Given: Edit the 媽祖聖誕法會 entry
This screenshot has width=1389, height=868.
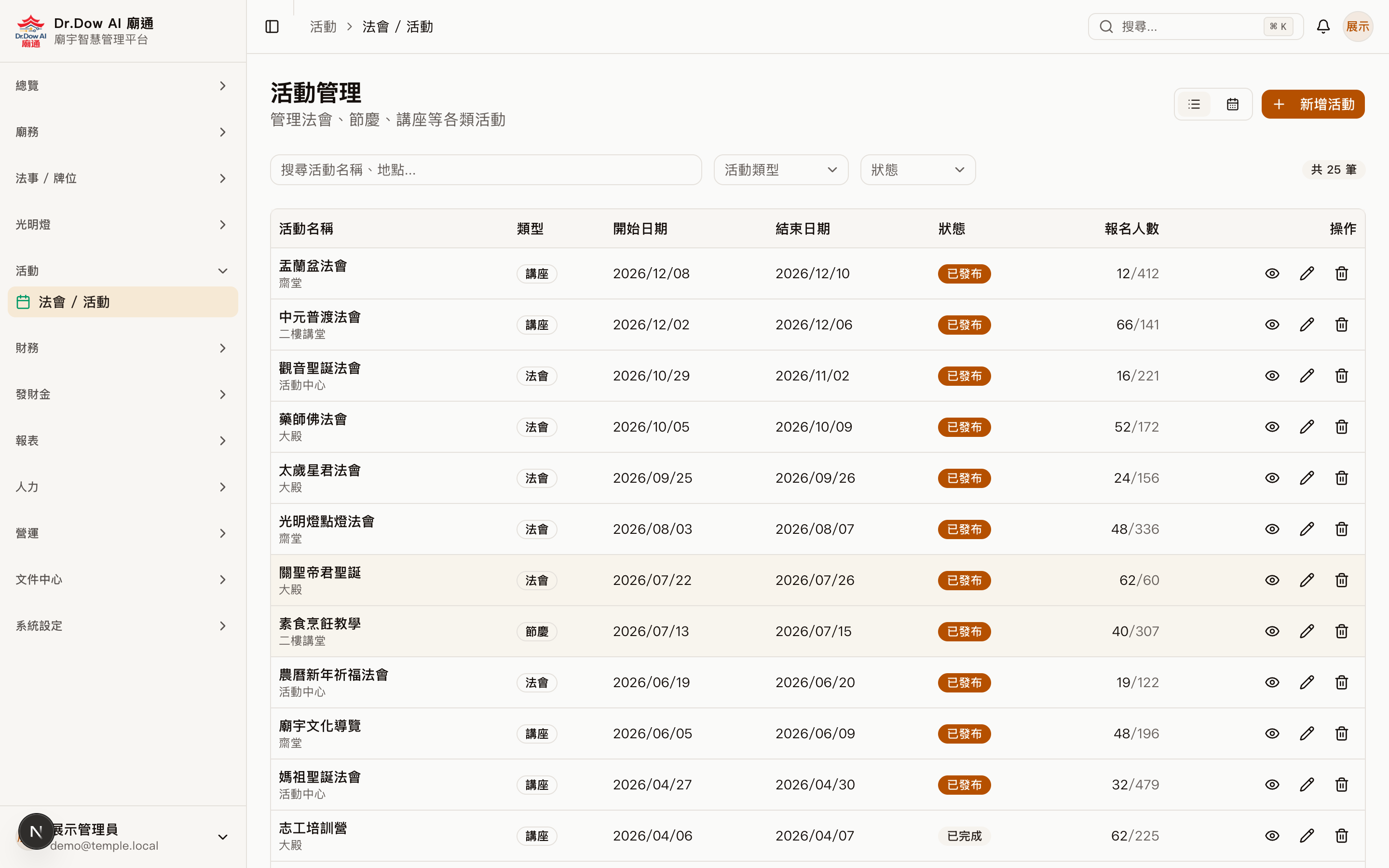Looking at the screenshot, I should (1307, 784).
